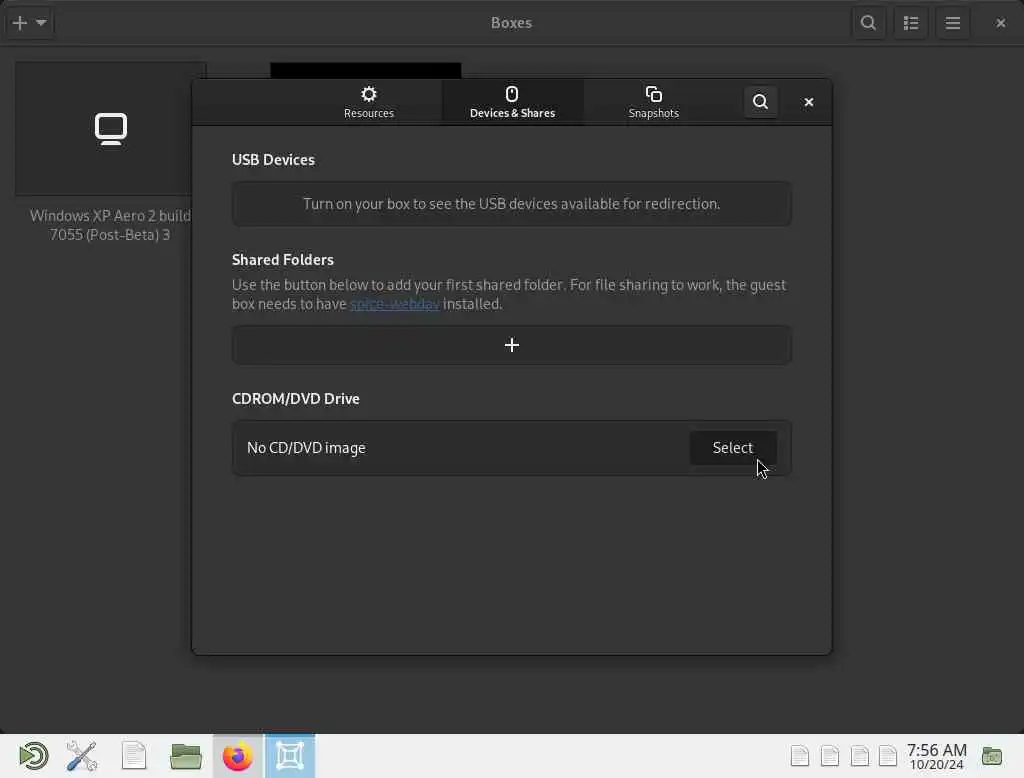Screen dimensions: 1024x778
Task: Close the Boxes window
Action: click(x=1000, y=23)
